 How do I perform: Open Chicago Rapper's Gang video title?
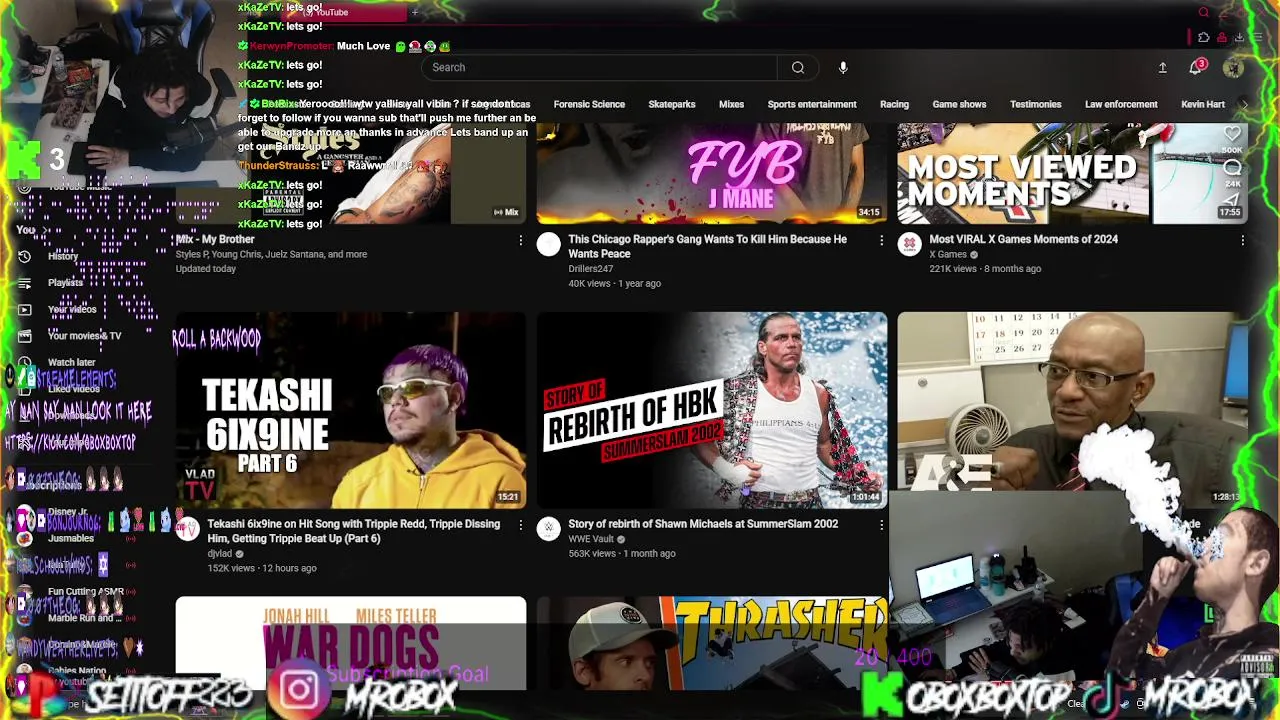point(708,246)
